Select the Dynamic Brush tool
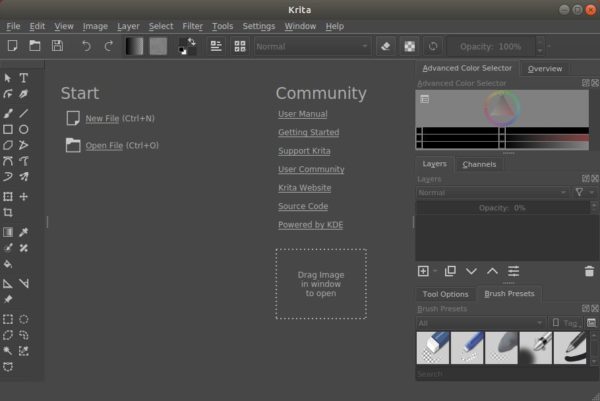Image resolution: width=600 pixels, height=401 pixels. (8, 176)
